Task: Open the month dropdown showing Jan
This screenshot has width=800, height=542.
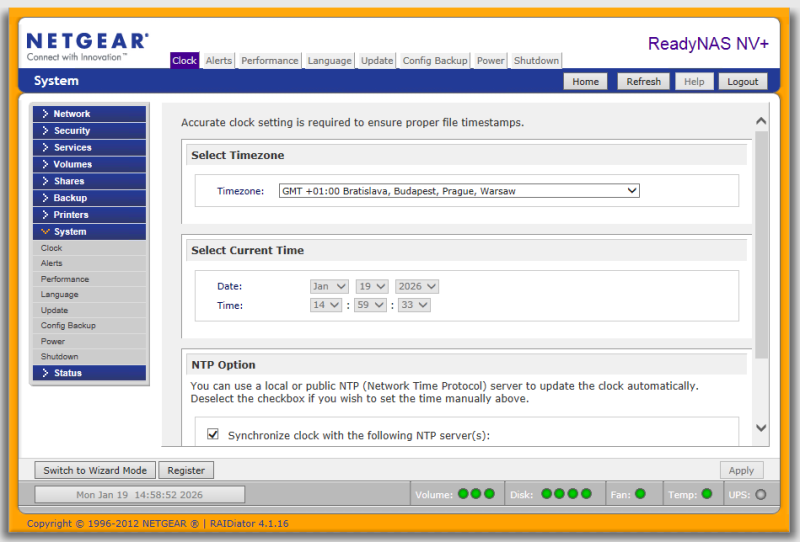Action: tap(329, 286)
